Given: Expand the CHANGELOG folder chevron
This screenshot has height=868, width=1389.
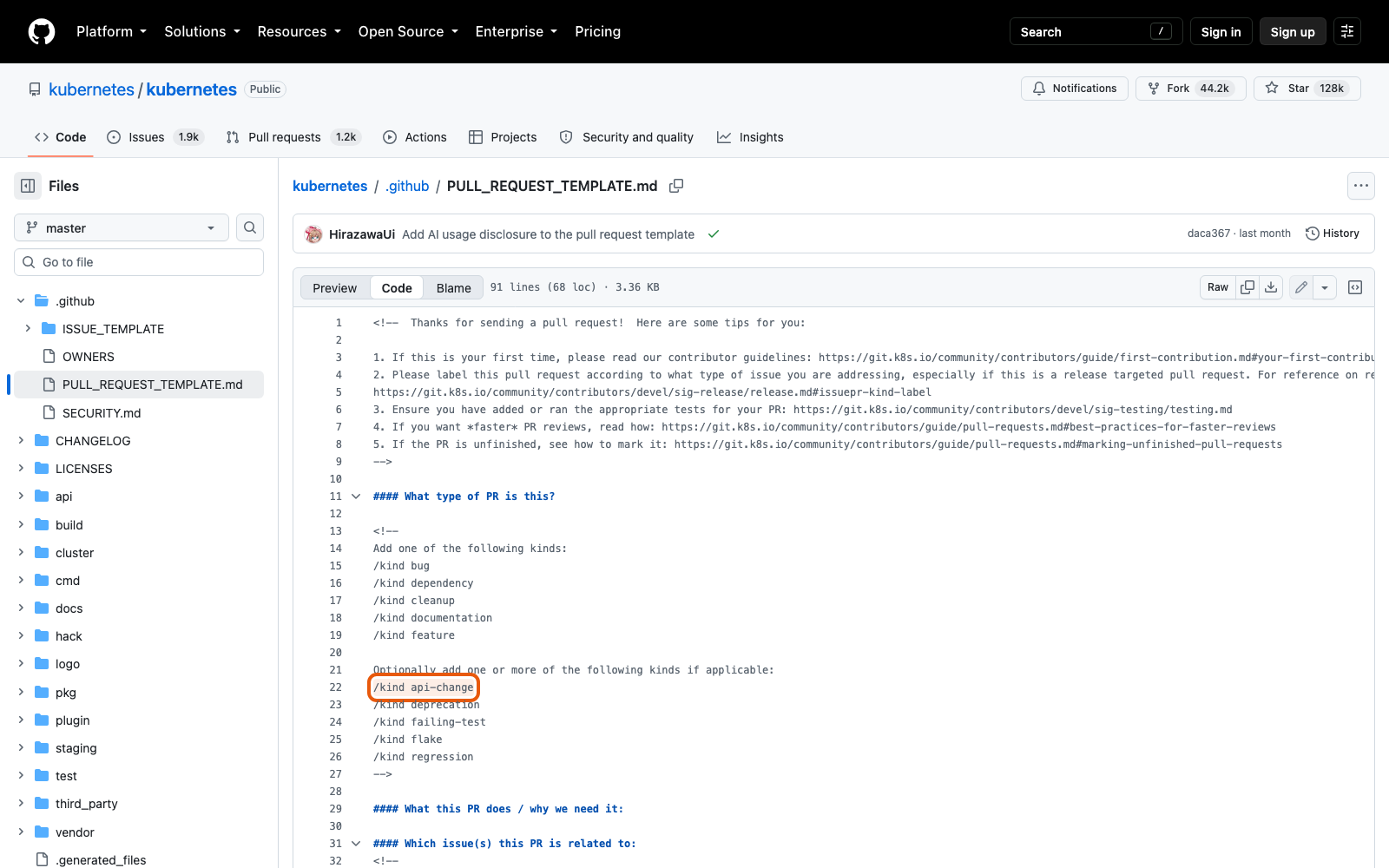Looking at the screenshot, I should point(21,441).
